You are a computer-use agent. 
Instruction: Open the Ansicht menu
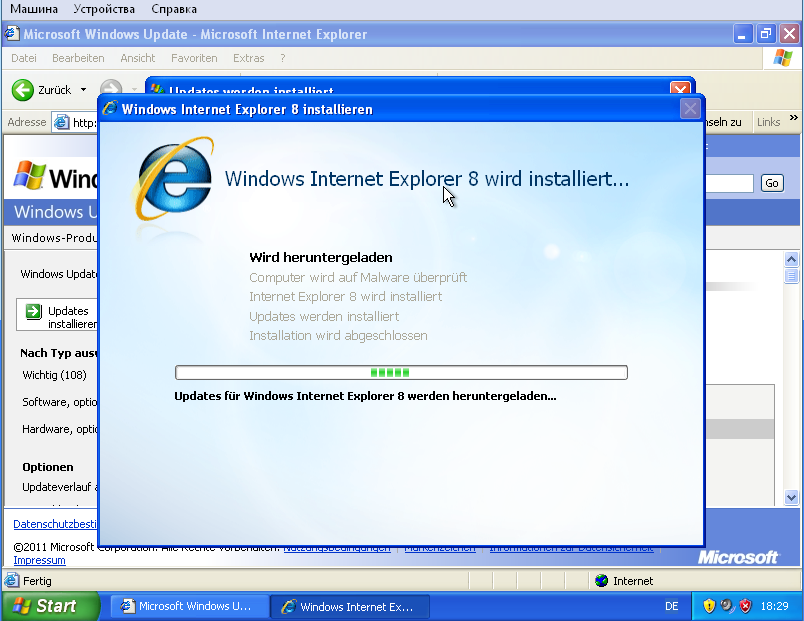click(x=137, y=58)
